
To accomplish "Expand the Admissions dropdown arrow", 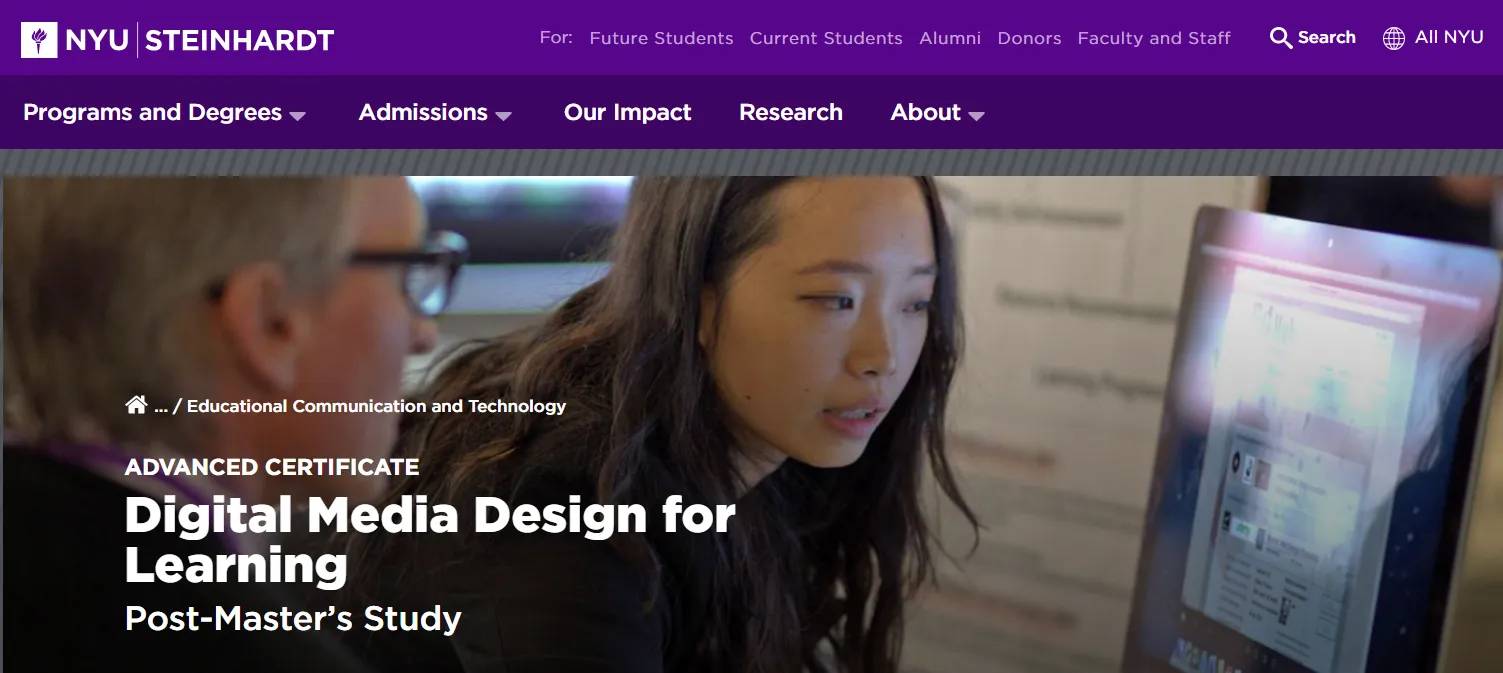I will (503, 116).
